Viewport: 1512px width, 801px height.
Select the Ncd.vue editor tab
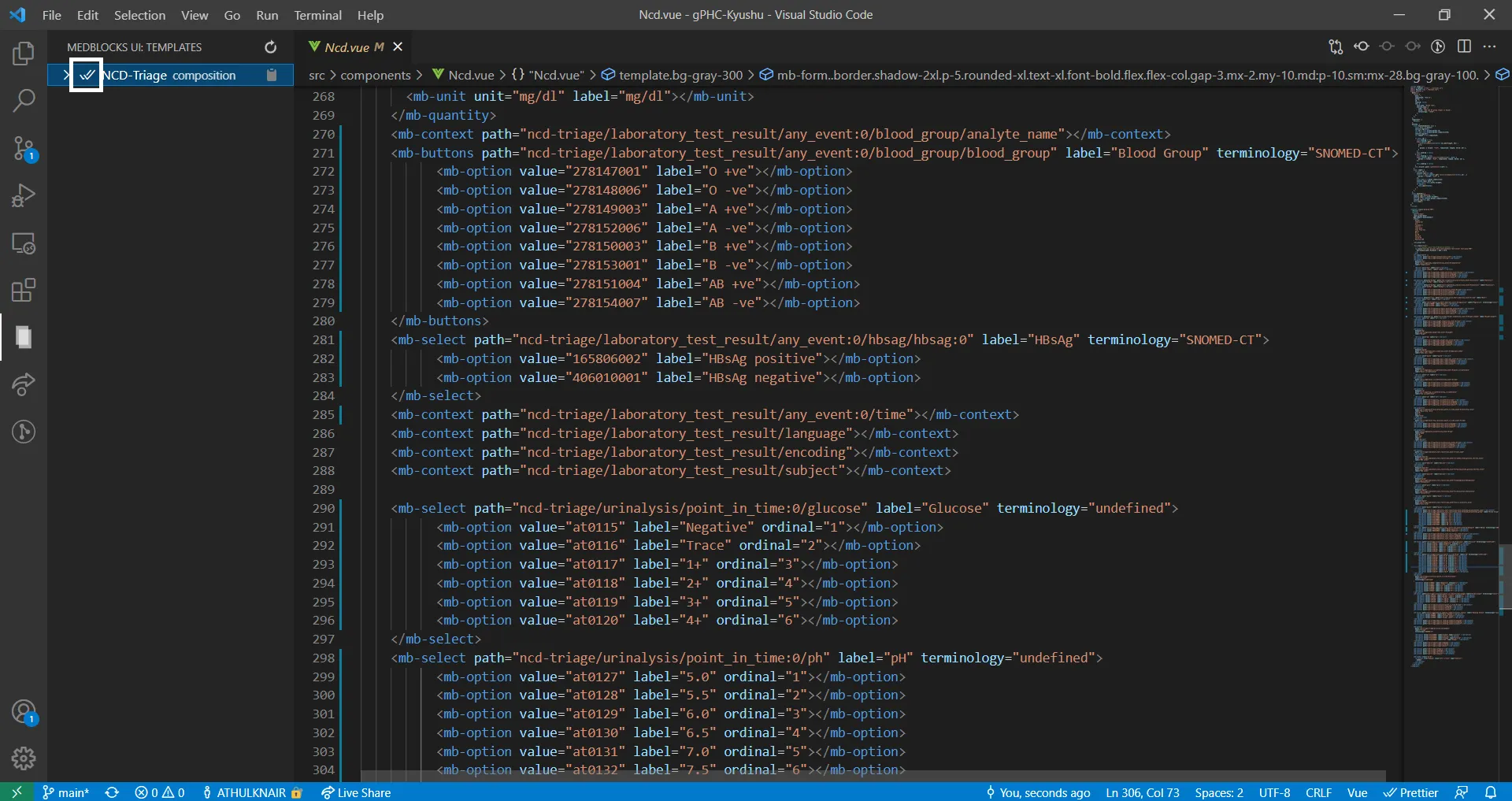(346, 47)
